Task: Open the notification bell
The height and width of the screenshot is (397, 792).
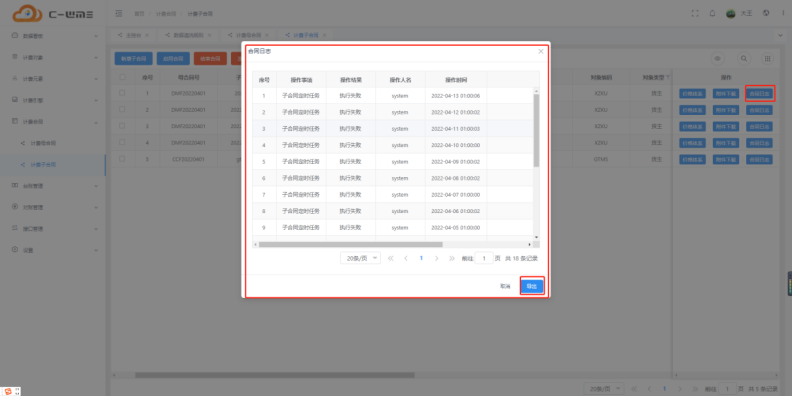Action: (712, 14)
